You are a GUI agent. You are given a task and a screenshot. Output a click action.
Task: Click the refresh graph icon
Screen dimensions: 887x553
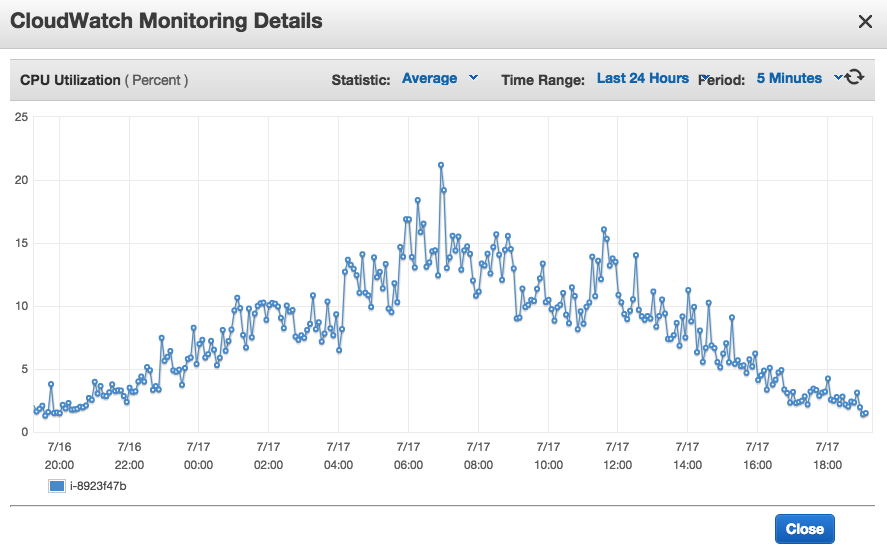pos(855,77)
